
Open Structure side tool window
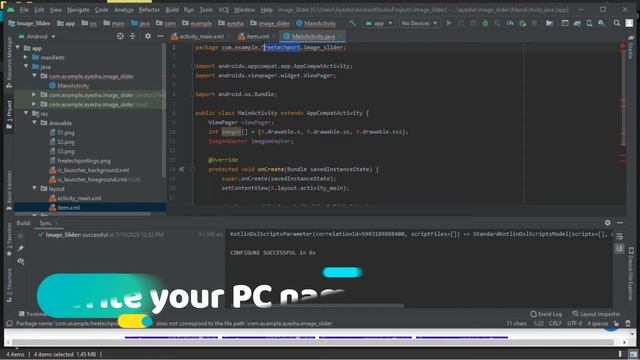[9, 286]
